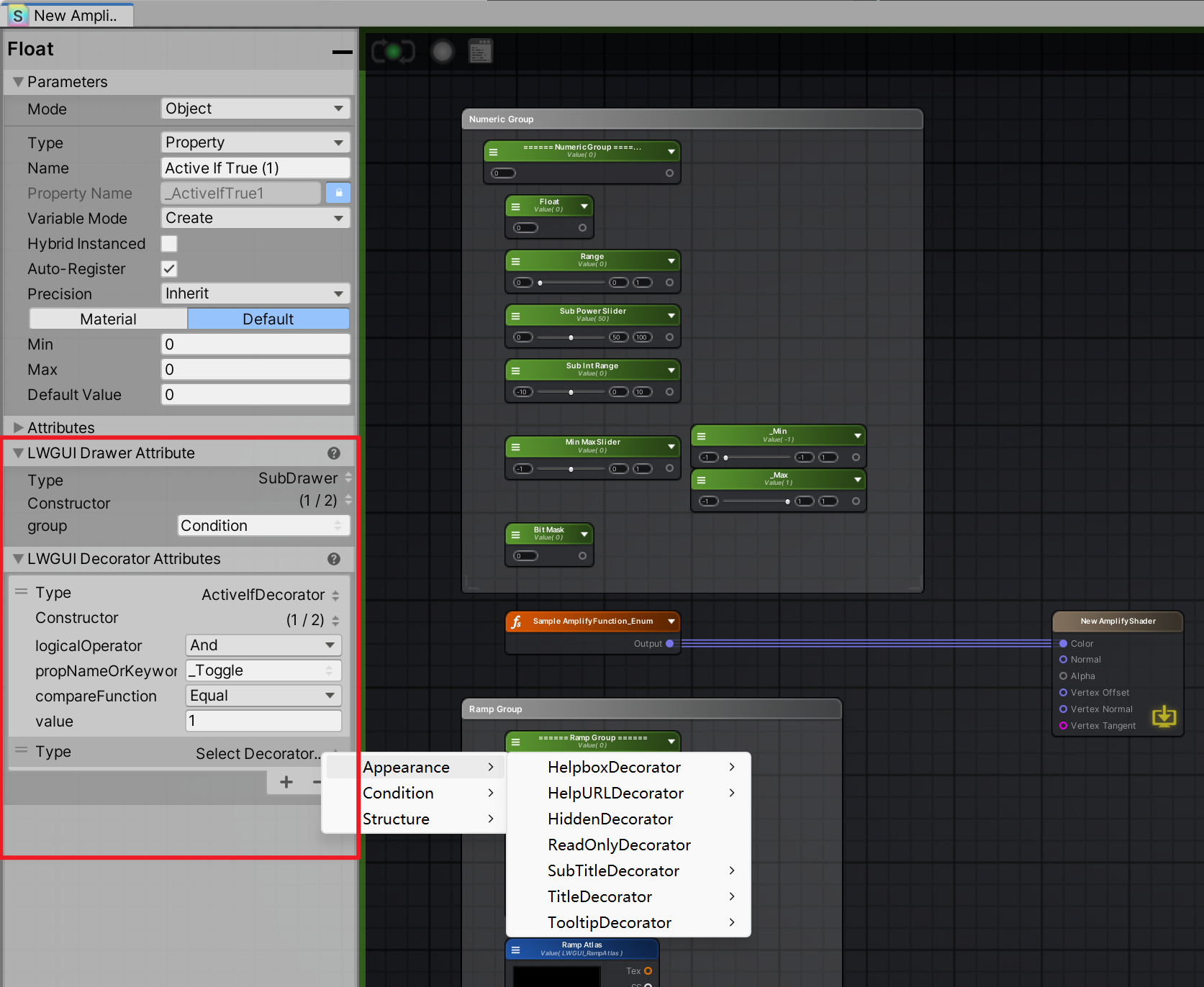This screenshot has height=987, width=1204.
Task: Collapse the LWGUI Drawer Attribute section
Action: point(19,453)
